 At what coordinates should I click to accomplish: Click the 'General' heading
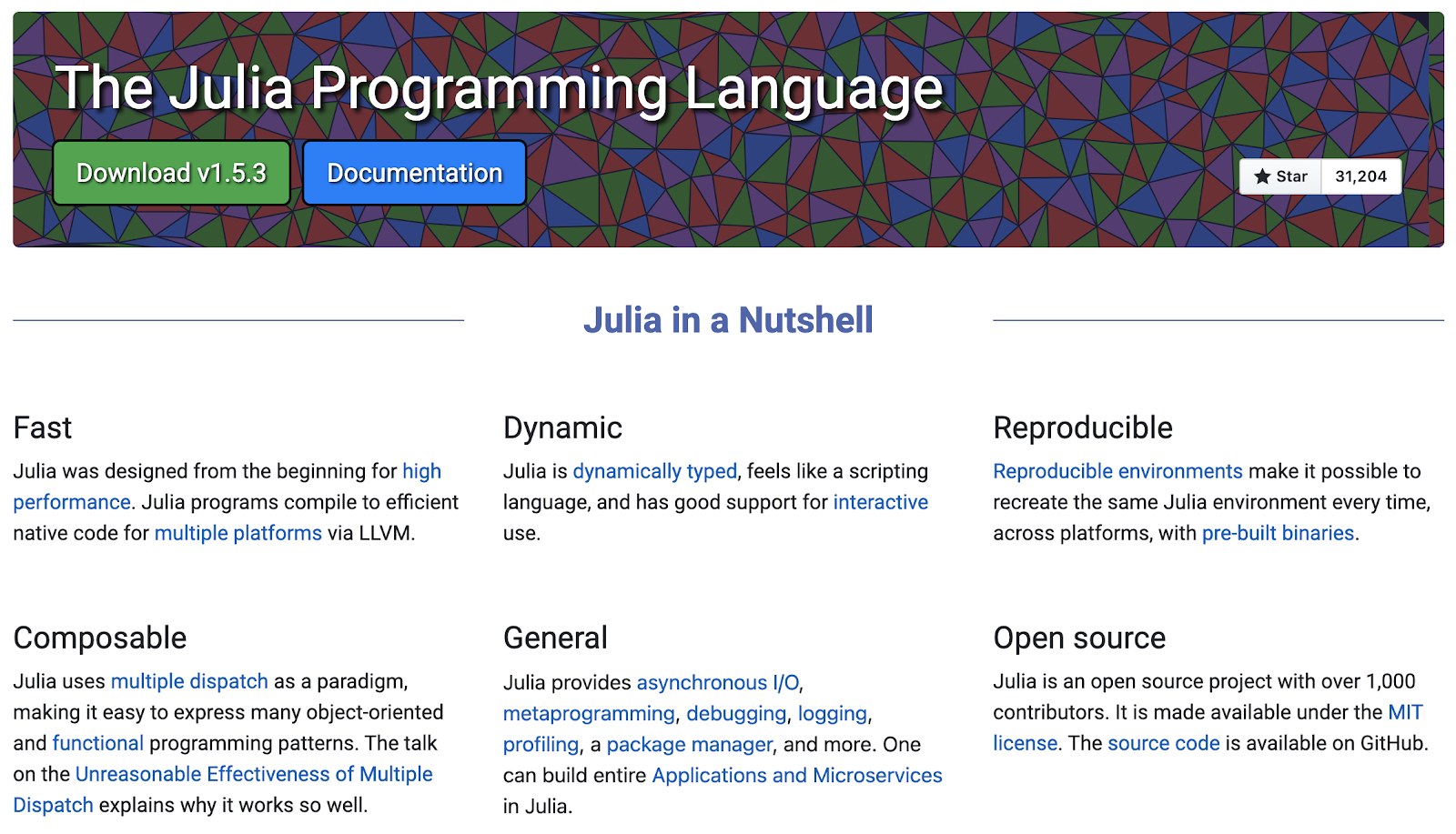click(x=555, y=638)
